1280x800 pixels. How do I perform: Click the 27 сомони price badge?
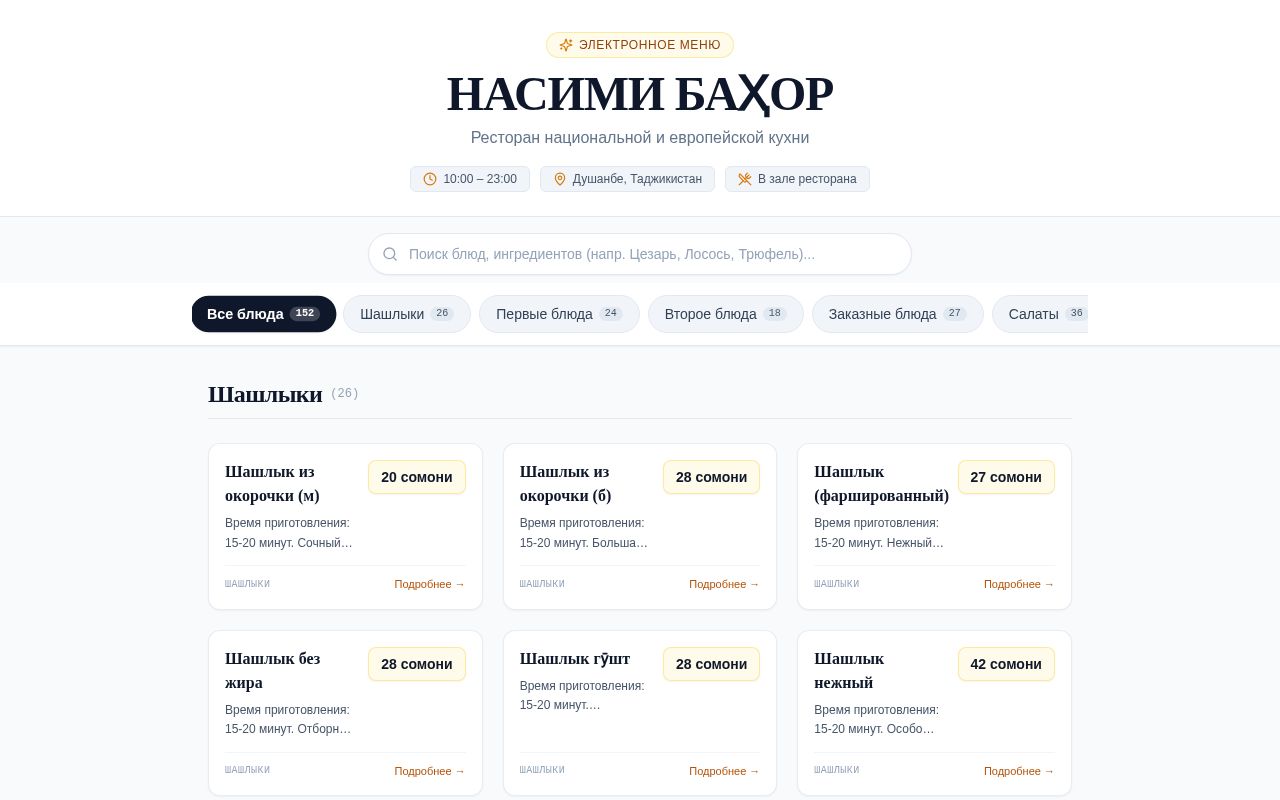click(x=1006, y=477)
